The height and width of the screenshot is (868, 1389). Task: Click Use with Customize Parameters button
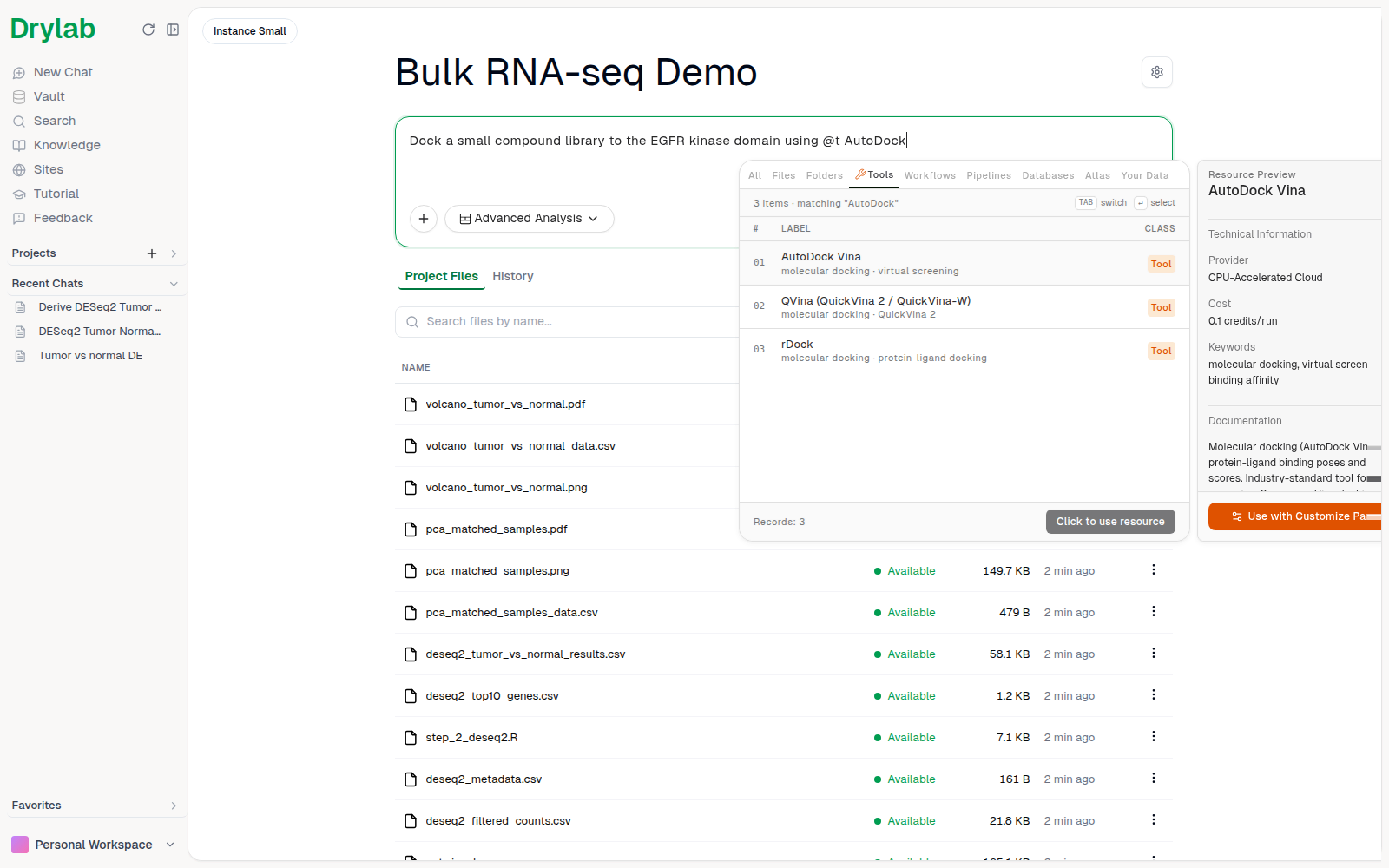[x=1295, y=516]
